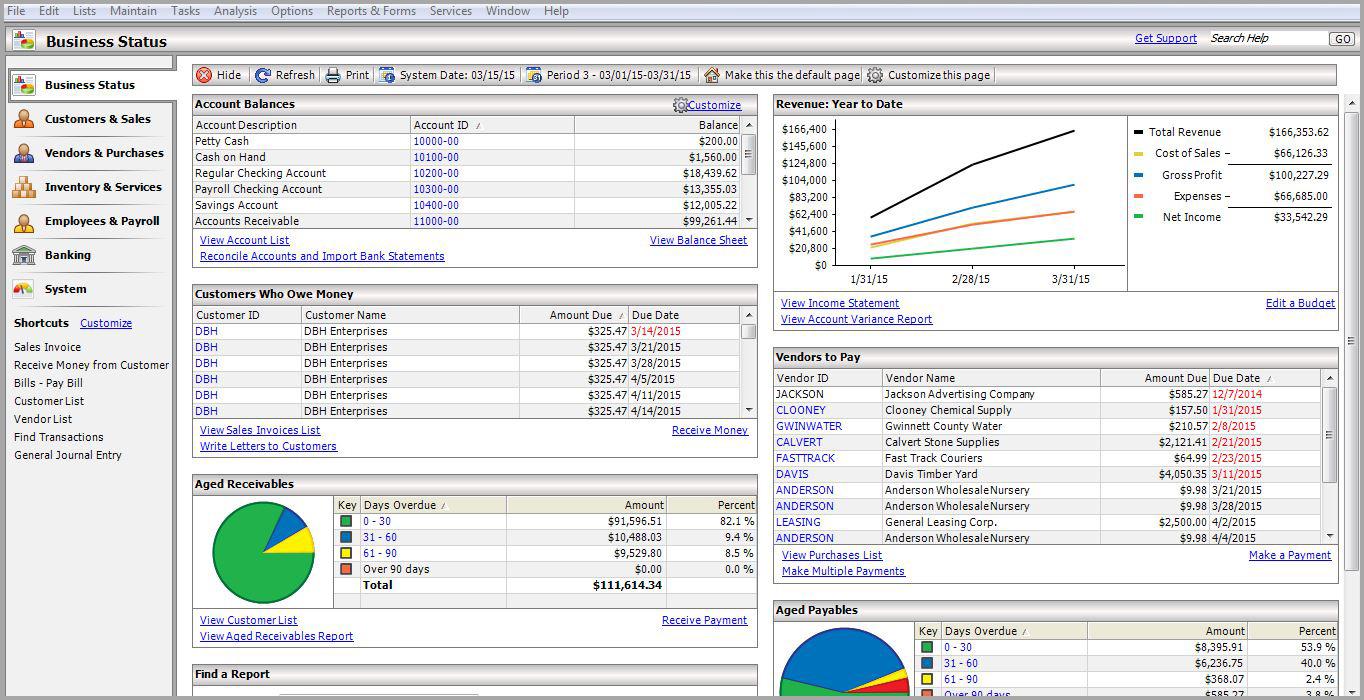Click the View Balance Sheet link

point(698,240)
